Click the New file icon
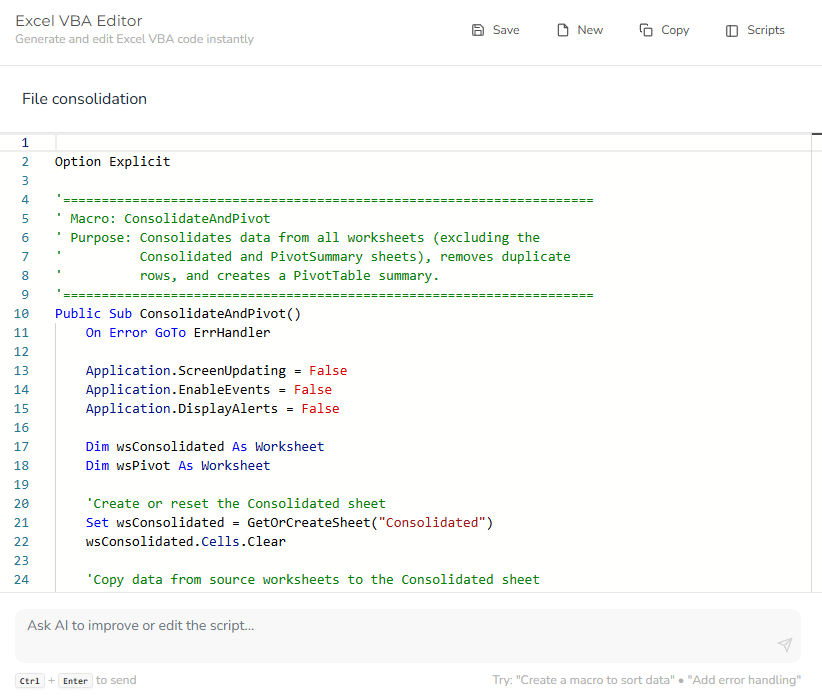The image size is (822, 700). (563, 30)
